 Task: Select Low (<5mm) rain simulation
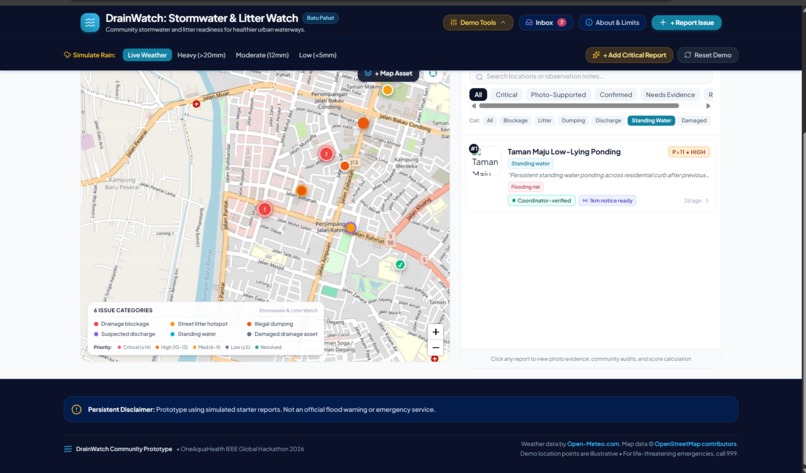(318, 55)
